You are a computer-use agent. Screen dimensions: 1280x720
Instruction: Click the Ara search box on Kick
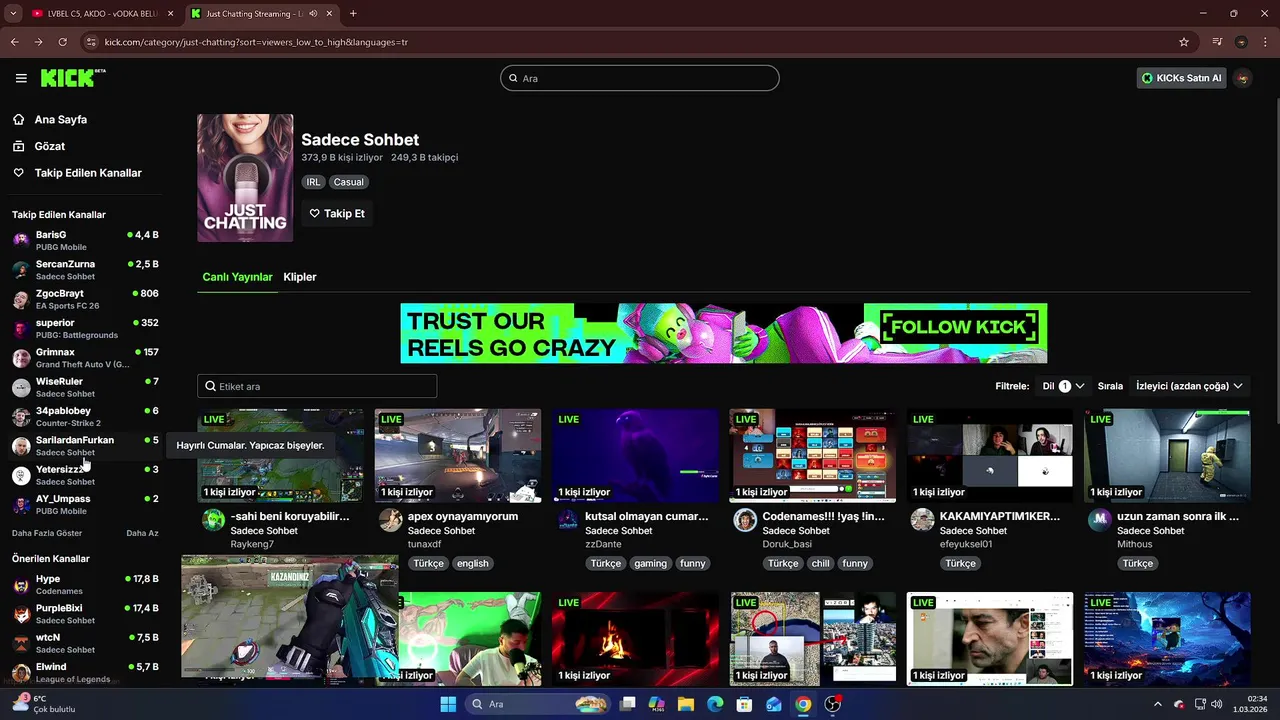[640, 78]
